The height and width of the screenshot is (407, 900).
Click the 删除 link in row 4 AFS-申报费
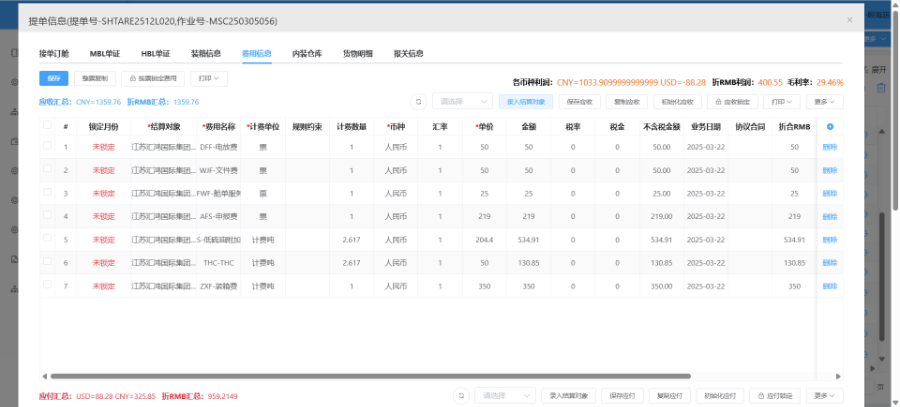click(x=830, y=216)
